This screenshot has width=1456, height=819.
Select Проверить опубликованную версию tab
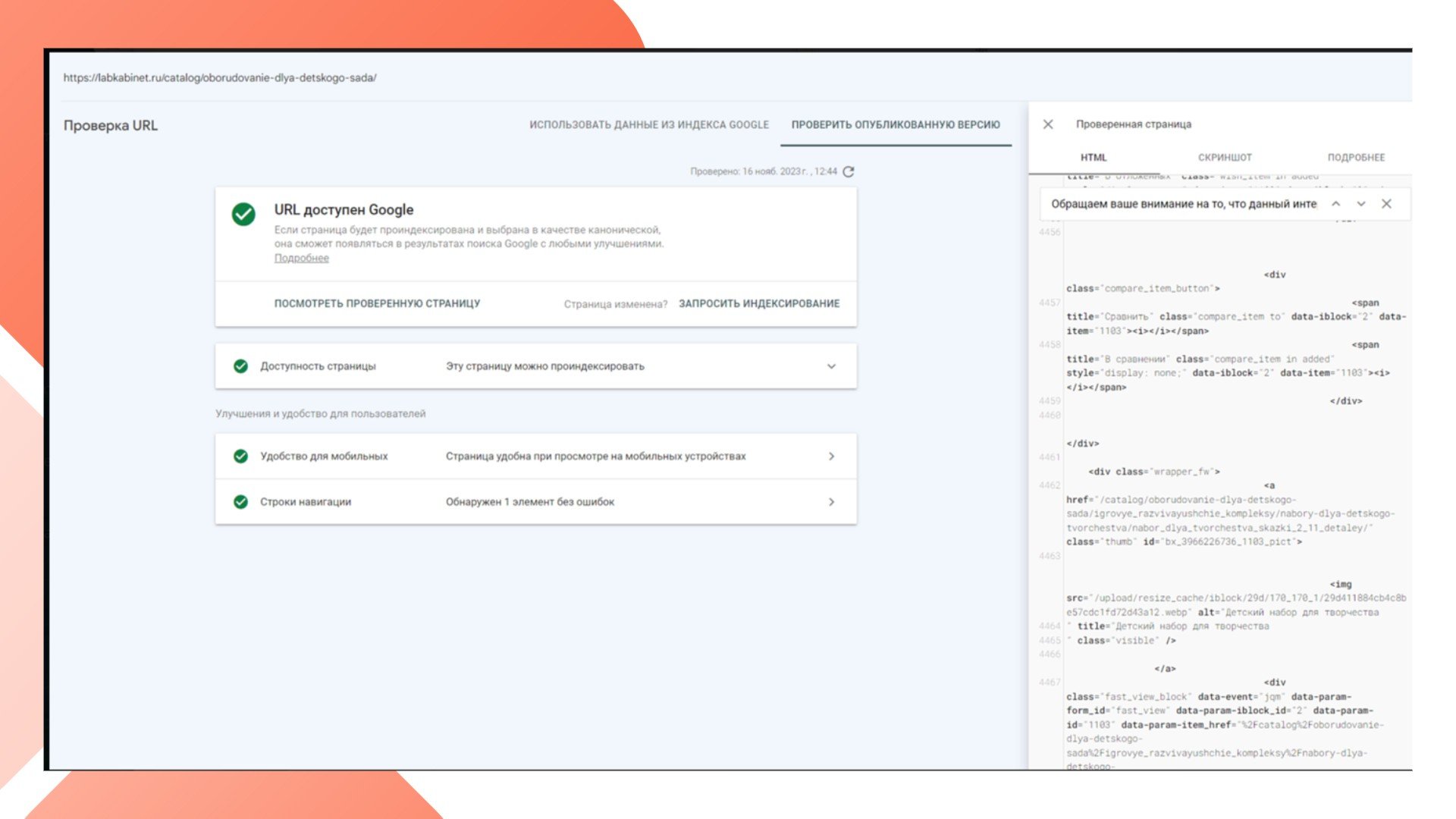coord(896,125)
